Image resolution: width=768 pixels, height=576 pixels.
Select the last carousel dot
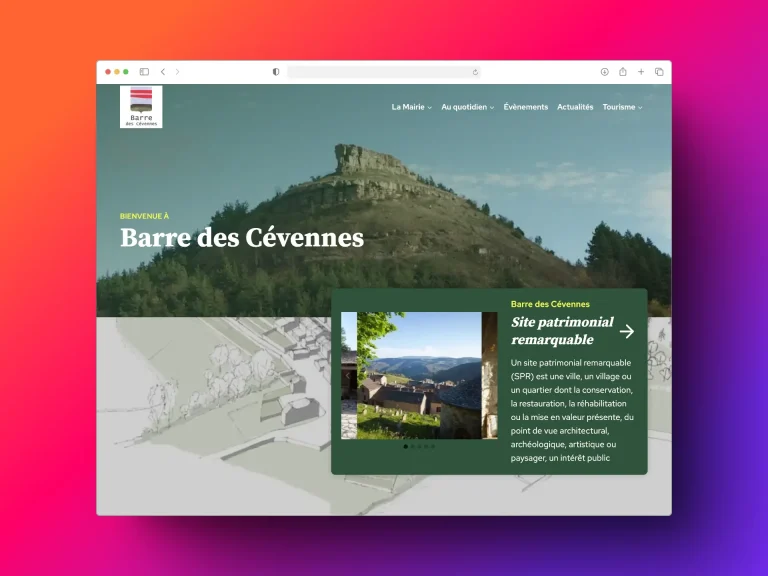(x=433, y=446)
